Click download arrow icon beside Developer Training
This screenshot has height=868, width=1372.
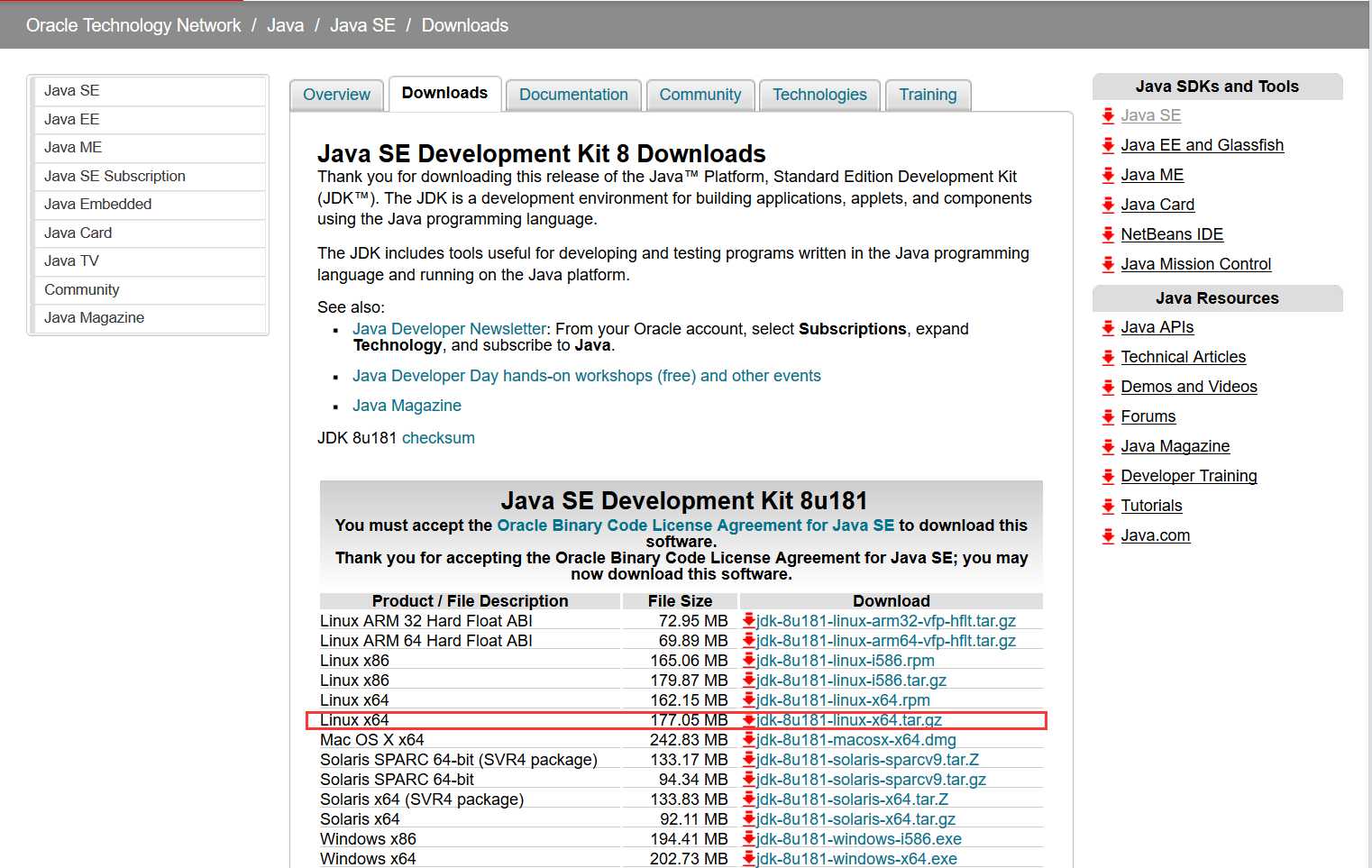1108,476
